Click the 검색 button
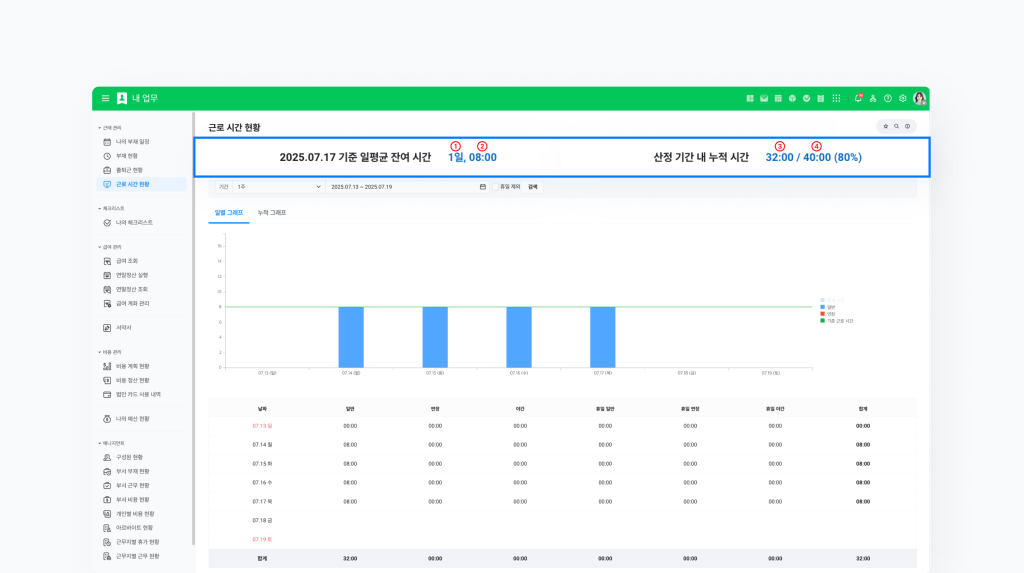 point(533,187)
